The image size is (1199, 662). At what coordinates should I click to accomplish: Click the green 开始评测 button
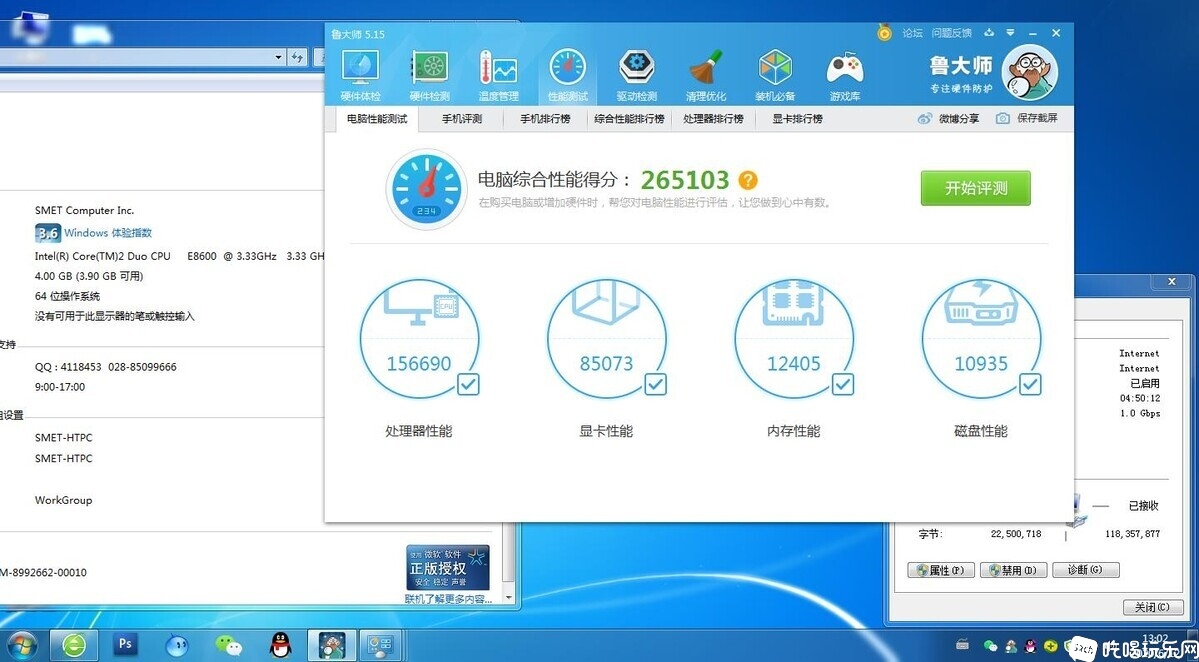click(976, 188)
